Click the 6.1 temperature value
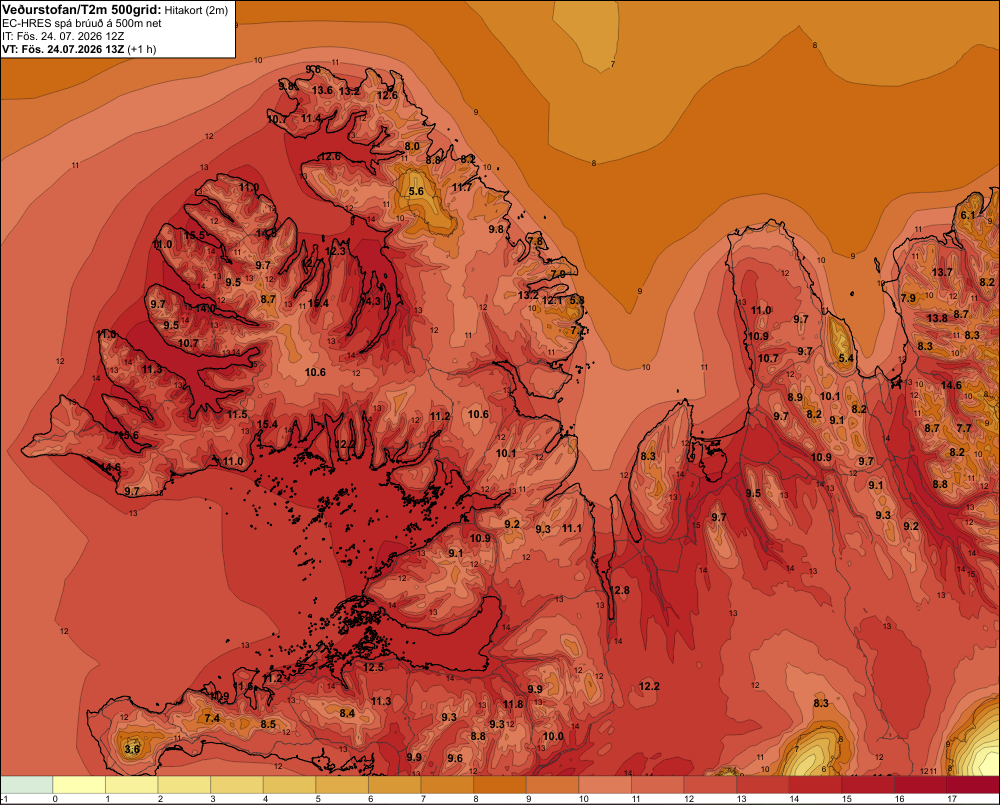Screen dimensions: 1000x805 point(968,215)
